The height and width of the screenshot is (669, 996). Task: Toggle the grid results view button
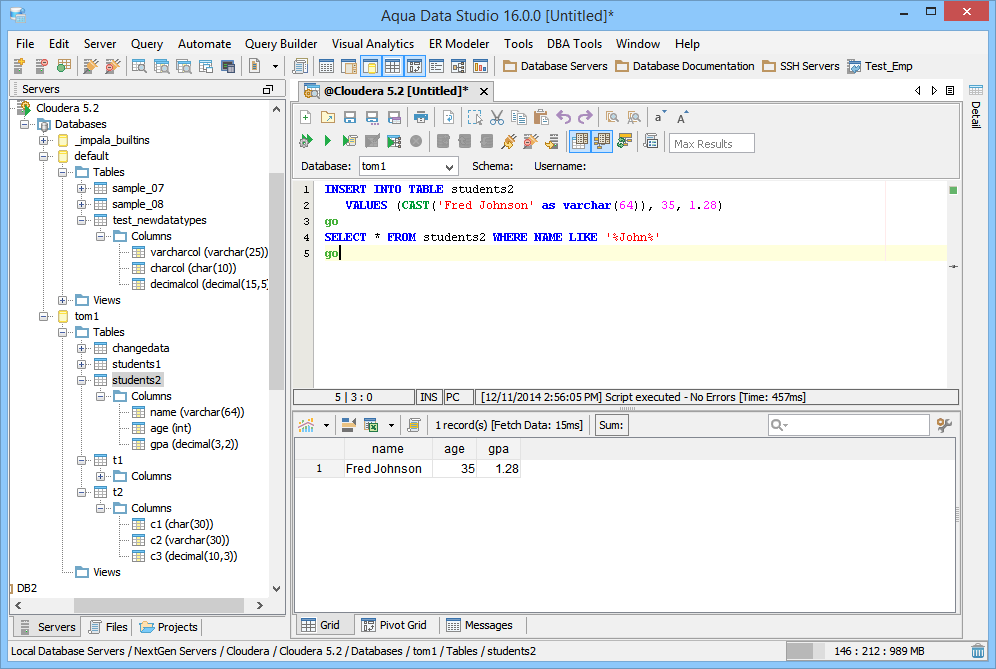[x=579, y=142]
